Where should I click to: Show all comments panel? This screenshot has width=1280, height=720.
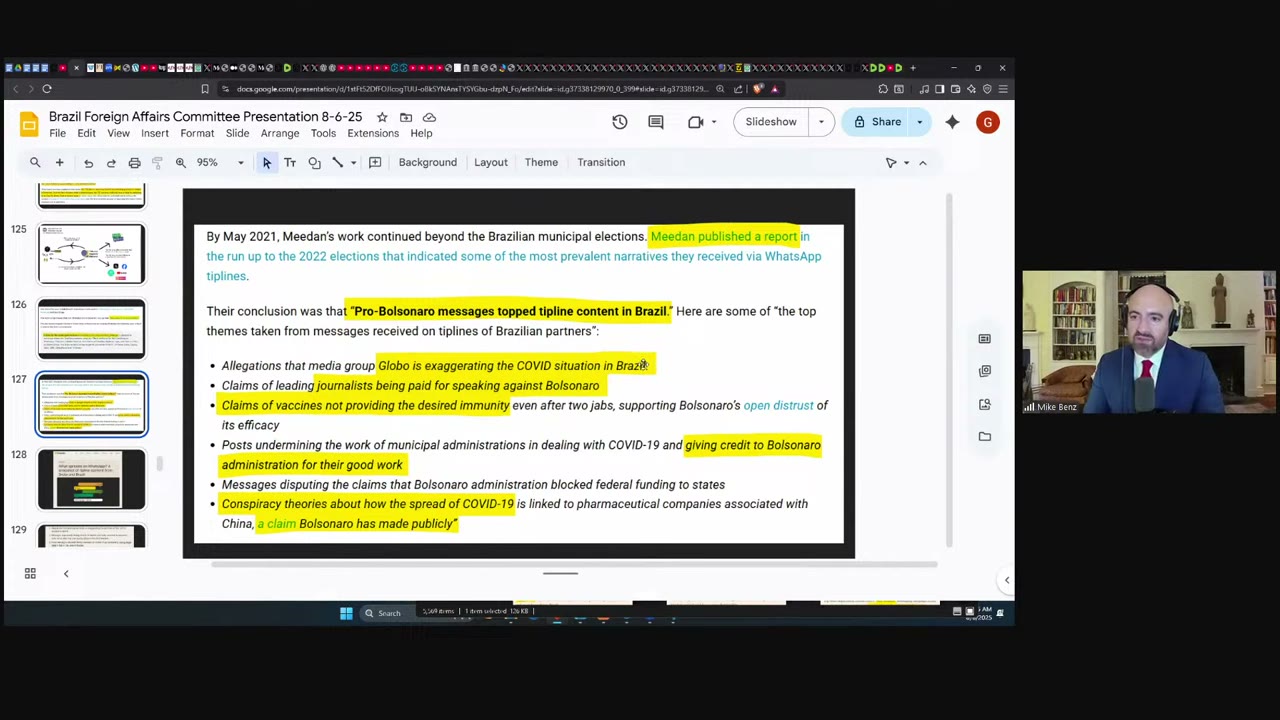pyautogui.click(x=656, y=122)
